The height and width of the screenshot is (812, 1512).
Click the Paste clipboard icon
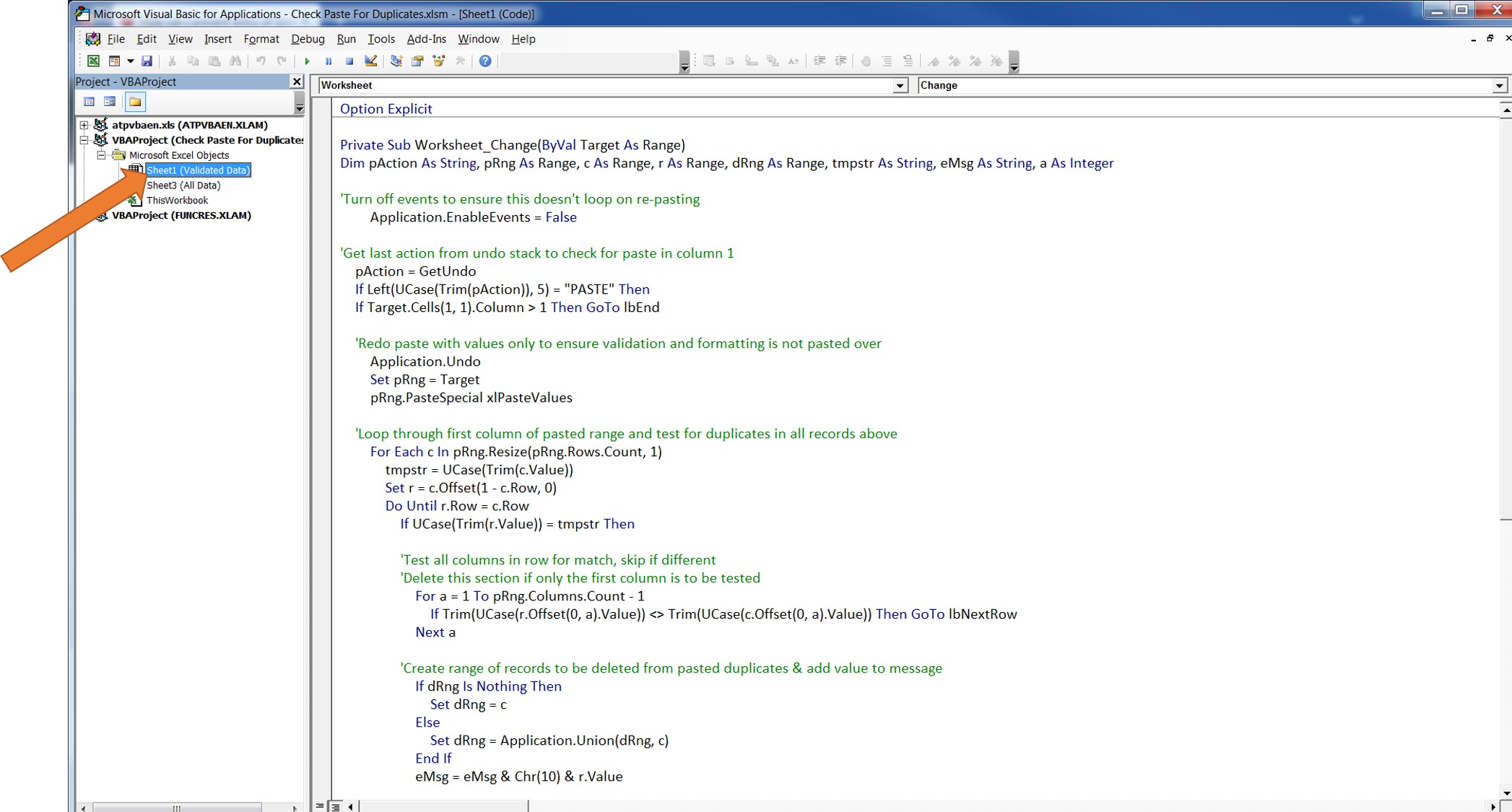click(x=214, y=61)
